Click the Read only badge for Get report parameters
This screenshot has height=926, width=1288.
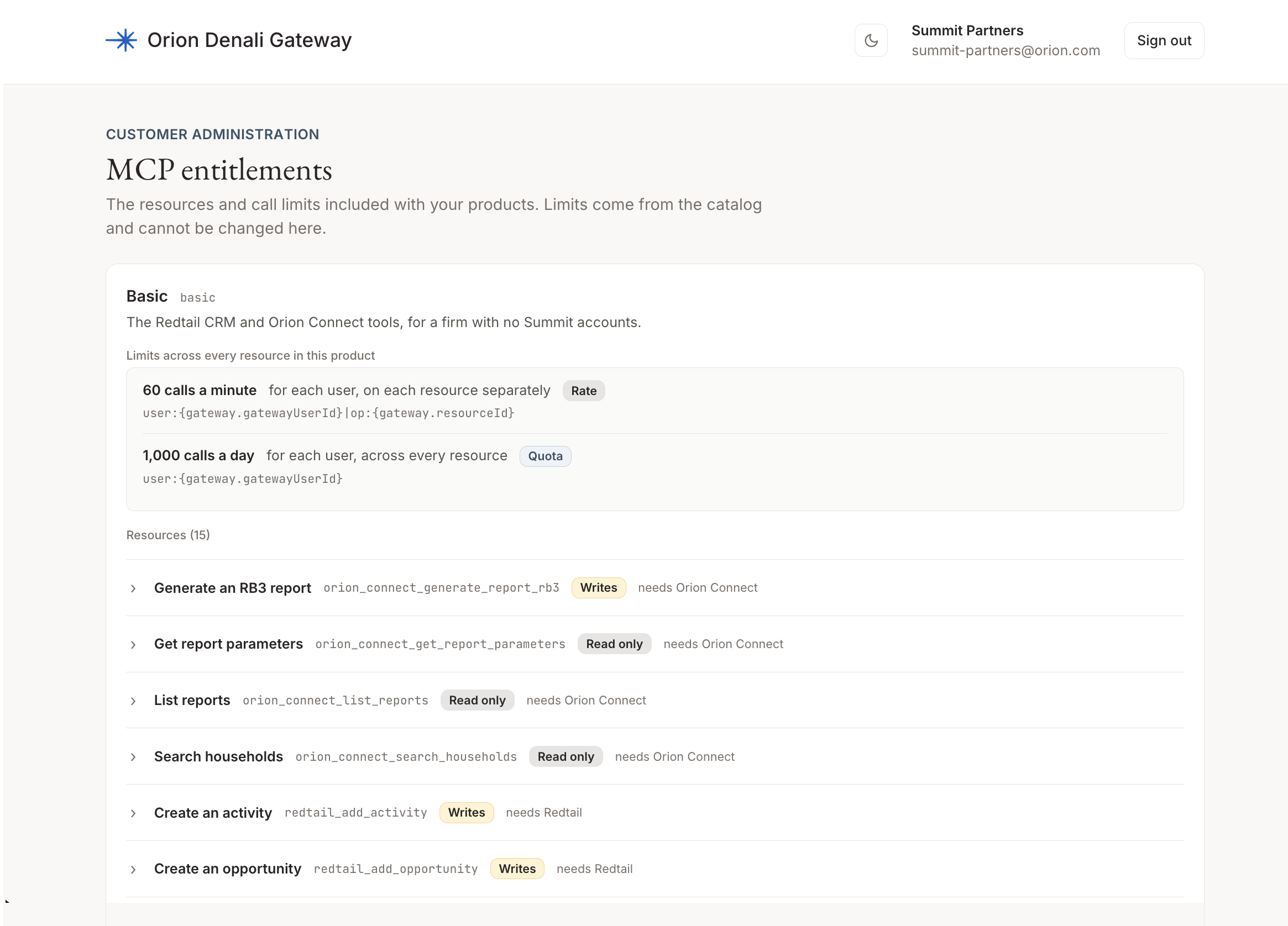pos(614,644)
